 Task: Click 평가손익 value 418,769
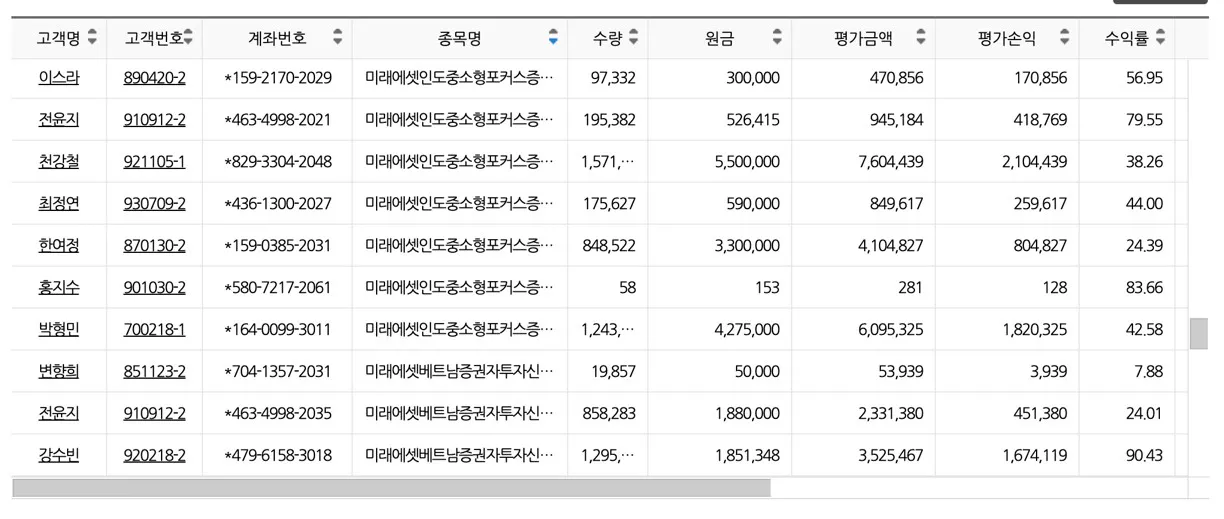[1040, 119]
